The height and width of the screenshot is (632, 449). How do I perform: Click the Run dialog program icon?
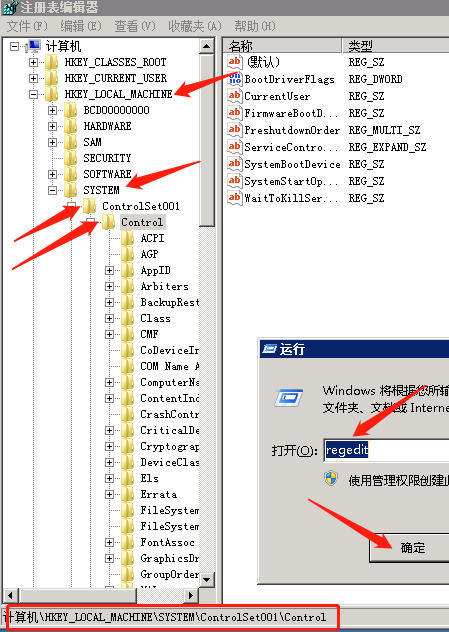pyautogui.click(x=289, y=398)
